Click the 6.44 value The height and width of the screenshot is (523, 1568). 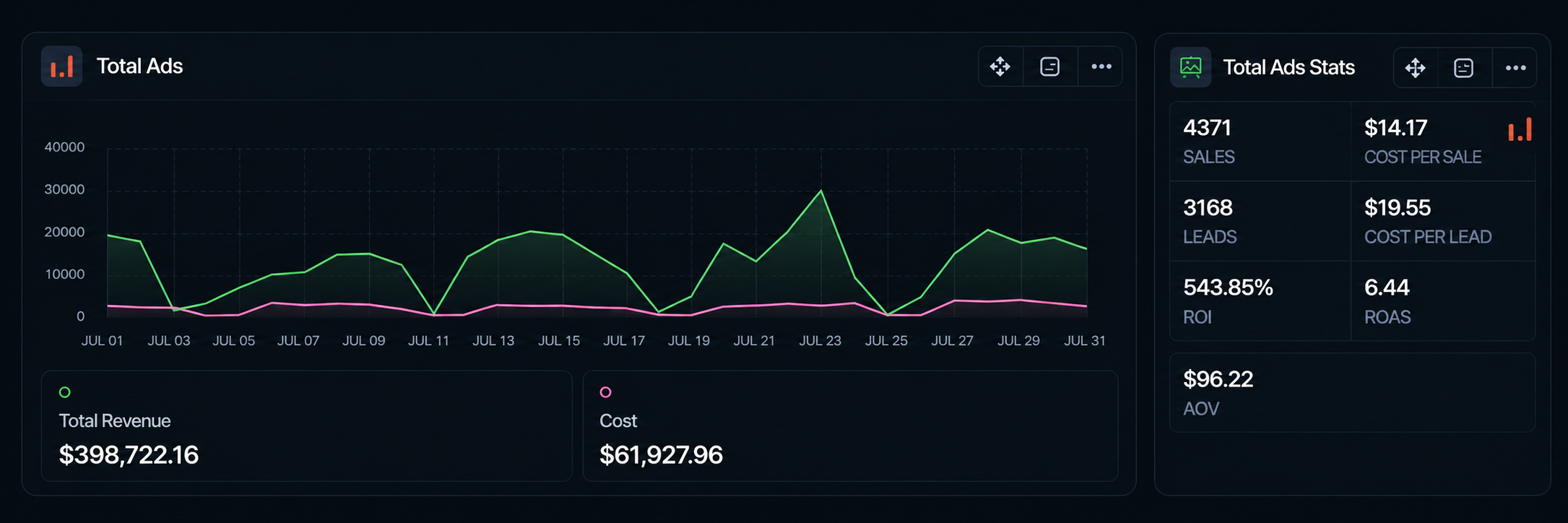pyautogui.click(x=1387, y=288)
